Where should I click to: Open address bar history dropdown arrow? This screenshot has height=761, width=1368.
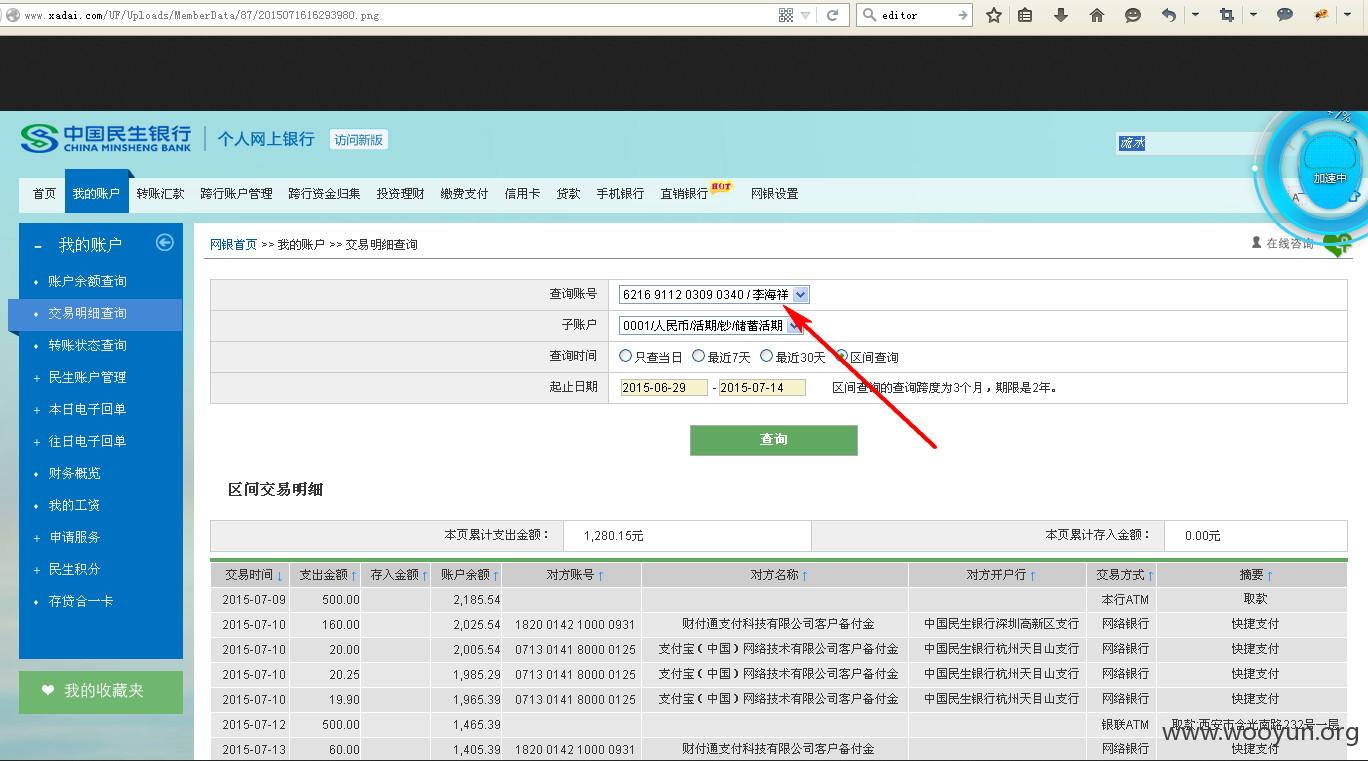[806, 15]
